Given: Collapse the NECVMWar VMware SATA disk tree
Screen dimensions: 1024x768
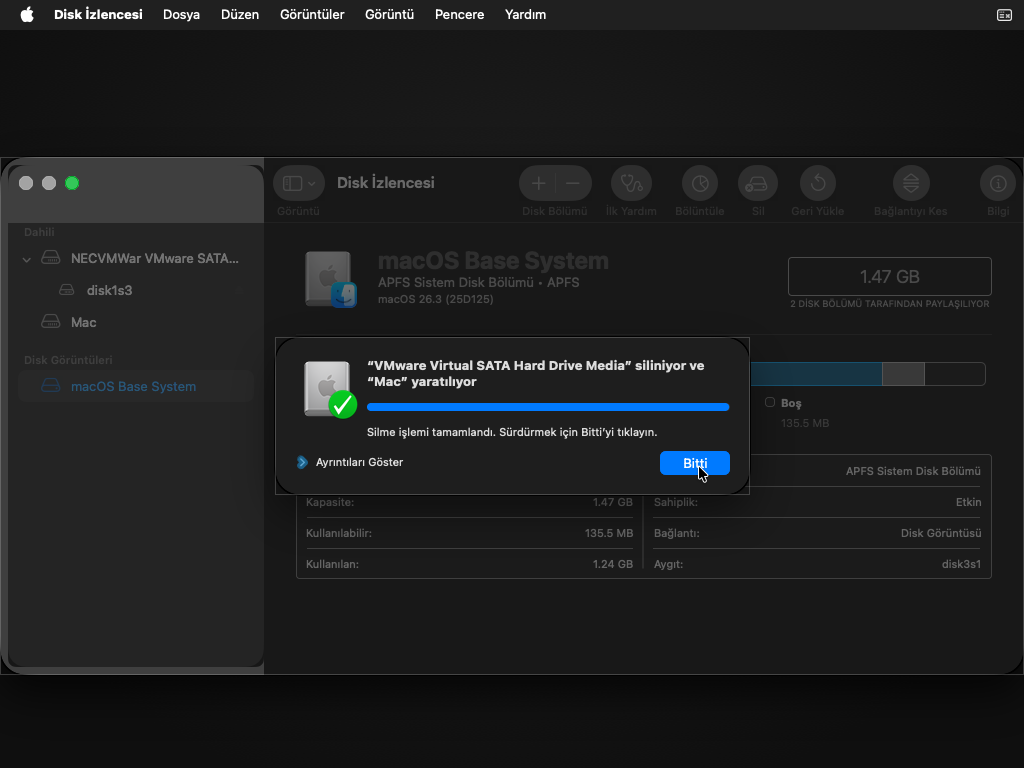Looking at the screenshot, I should [x=27, y=259].
